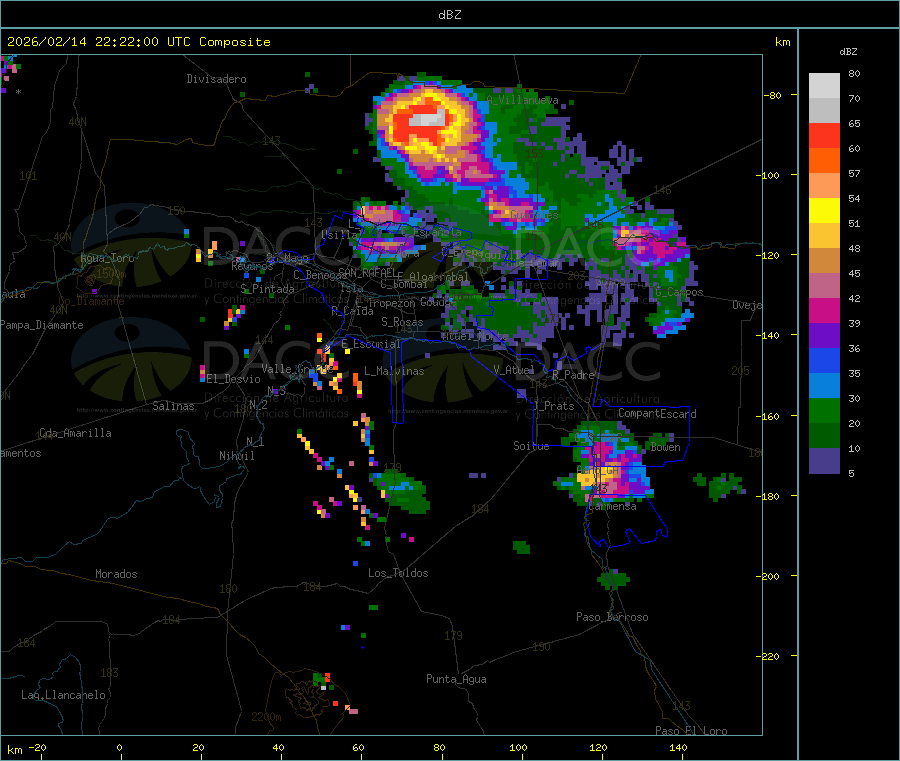Click the Soitue map label
This screenshot has width=900, height=761.
(x=531, y=446)
